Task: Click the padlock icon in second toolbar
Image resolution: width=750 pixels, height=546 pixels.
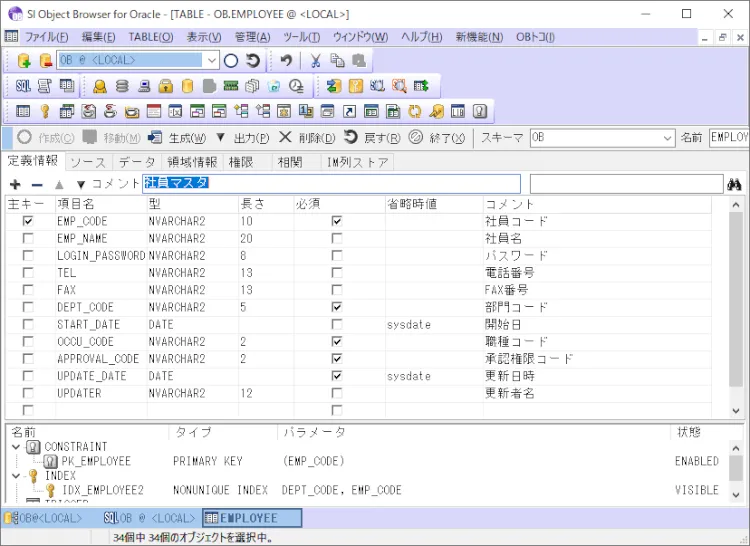Action: (166, 86)
